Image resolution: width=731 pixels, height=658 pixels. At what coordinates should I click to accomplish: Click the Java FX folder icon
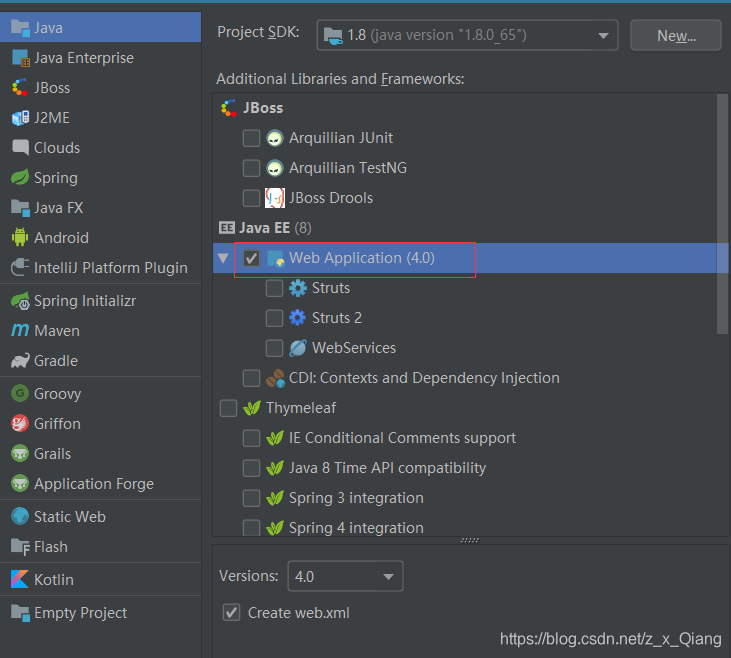(20, 208)
